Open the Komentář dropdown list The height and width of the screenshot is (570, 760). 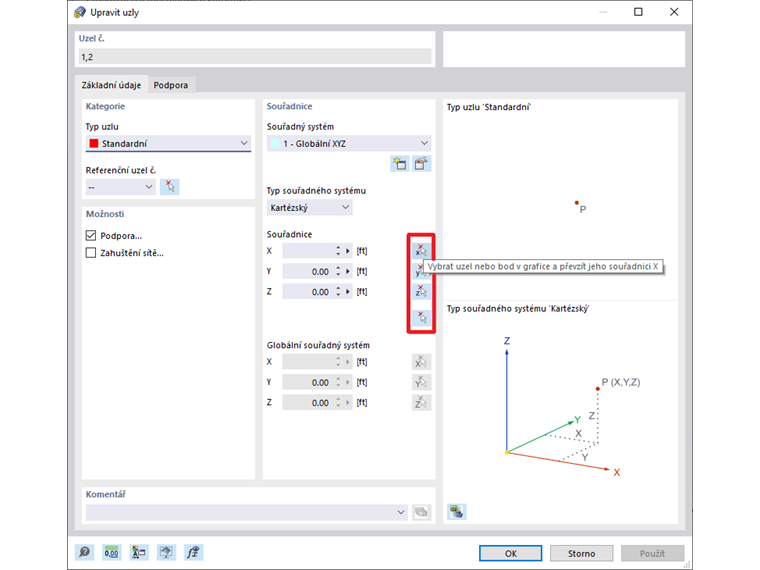pyautogui.click(x=247, y=512)
